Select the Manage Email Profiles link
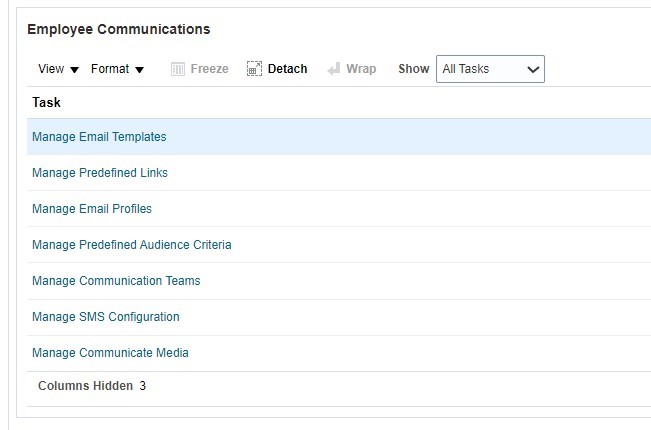 point(92,209)
